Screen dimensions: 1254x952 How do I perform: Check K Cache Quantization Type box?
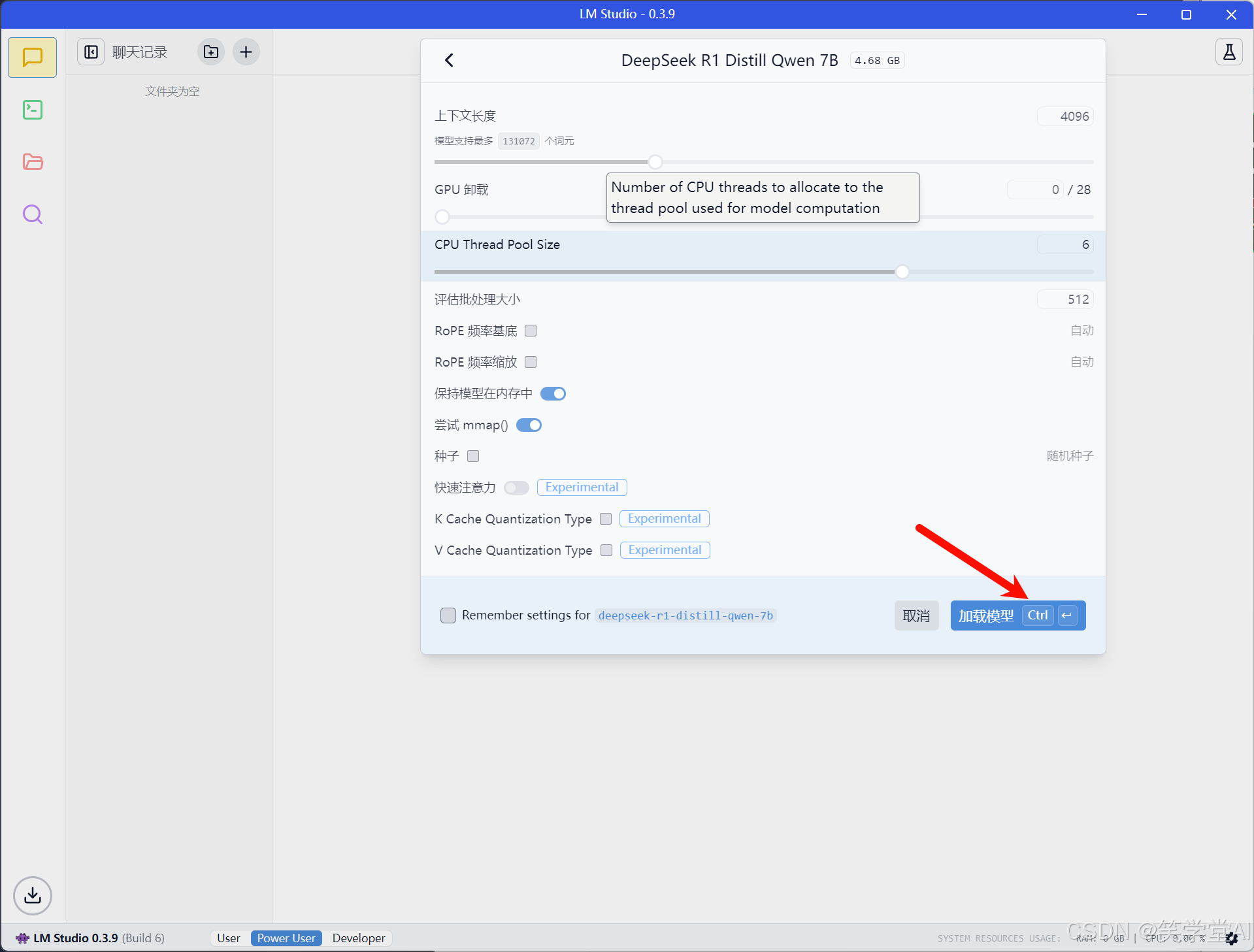click(606, 519)
